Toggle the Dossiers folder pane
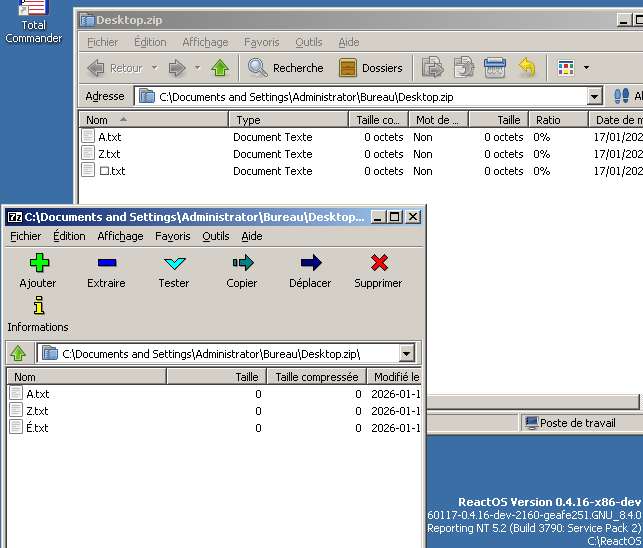Image resolution: width=643 pixels, height=548 pixels. pyautogui.click(x=371, y=68)
